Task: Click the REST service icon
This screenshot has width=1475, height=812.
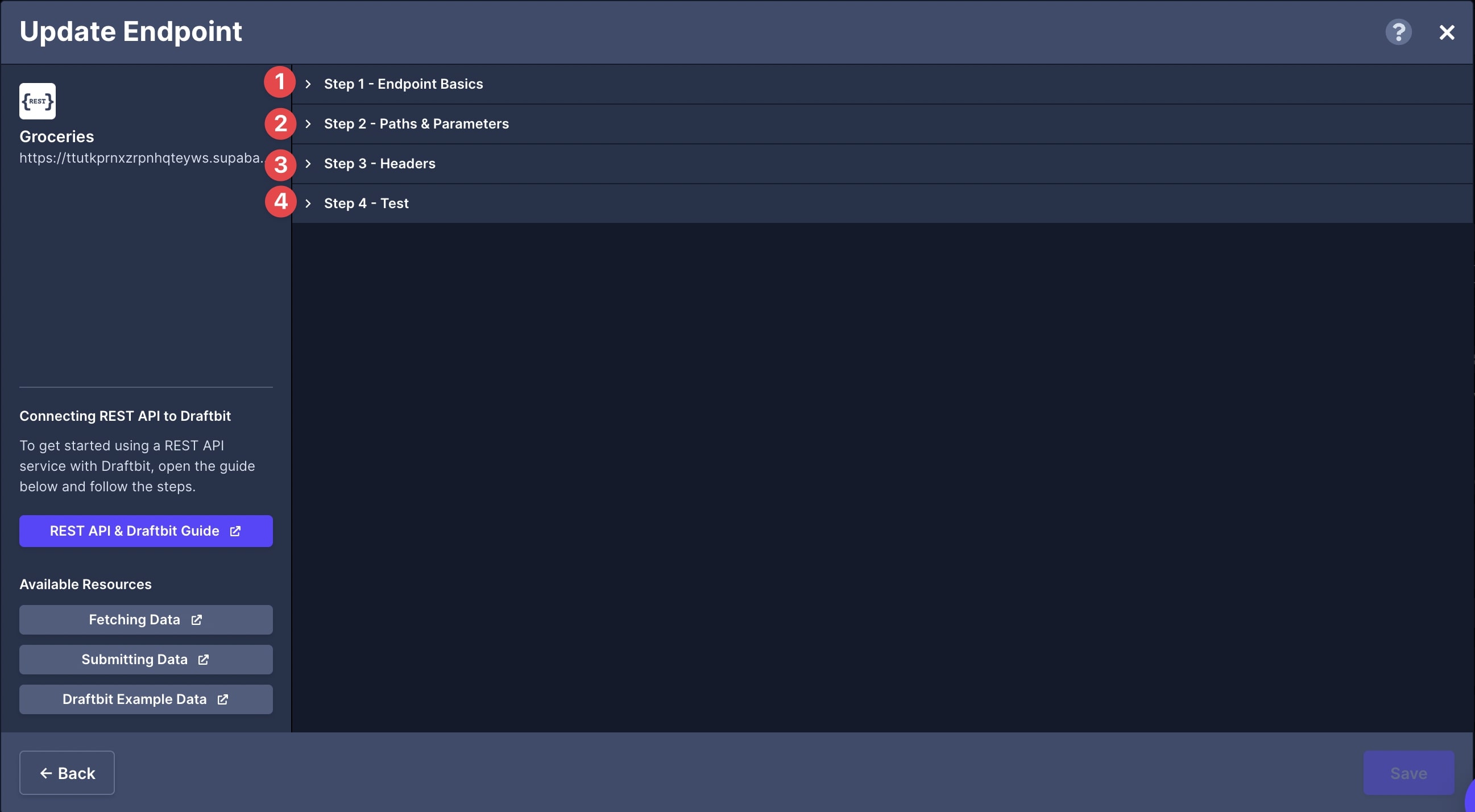Action: (x=37, y=101)
